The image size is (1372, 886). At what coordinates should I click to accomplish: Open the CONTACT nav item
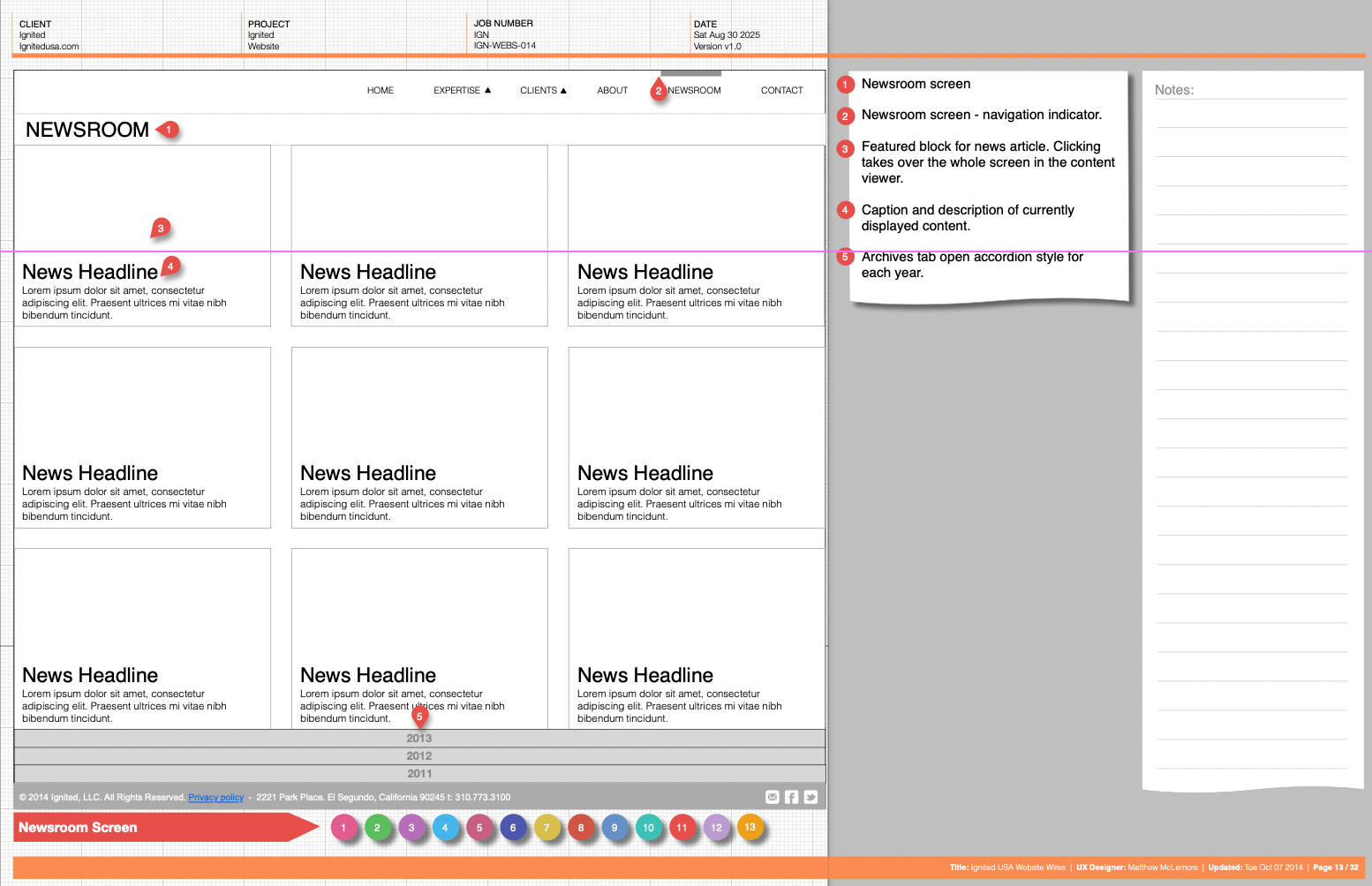[x=782, y=90]
